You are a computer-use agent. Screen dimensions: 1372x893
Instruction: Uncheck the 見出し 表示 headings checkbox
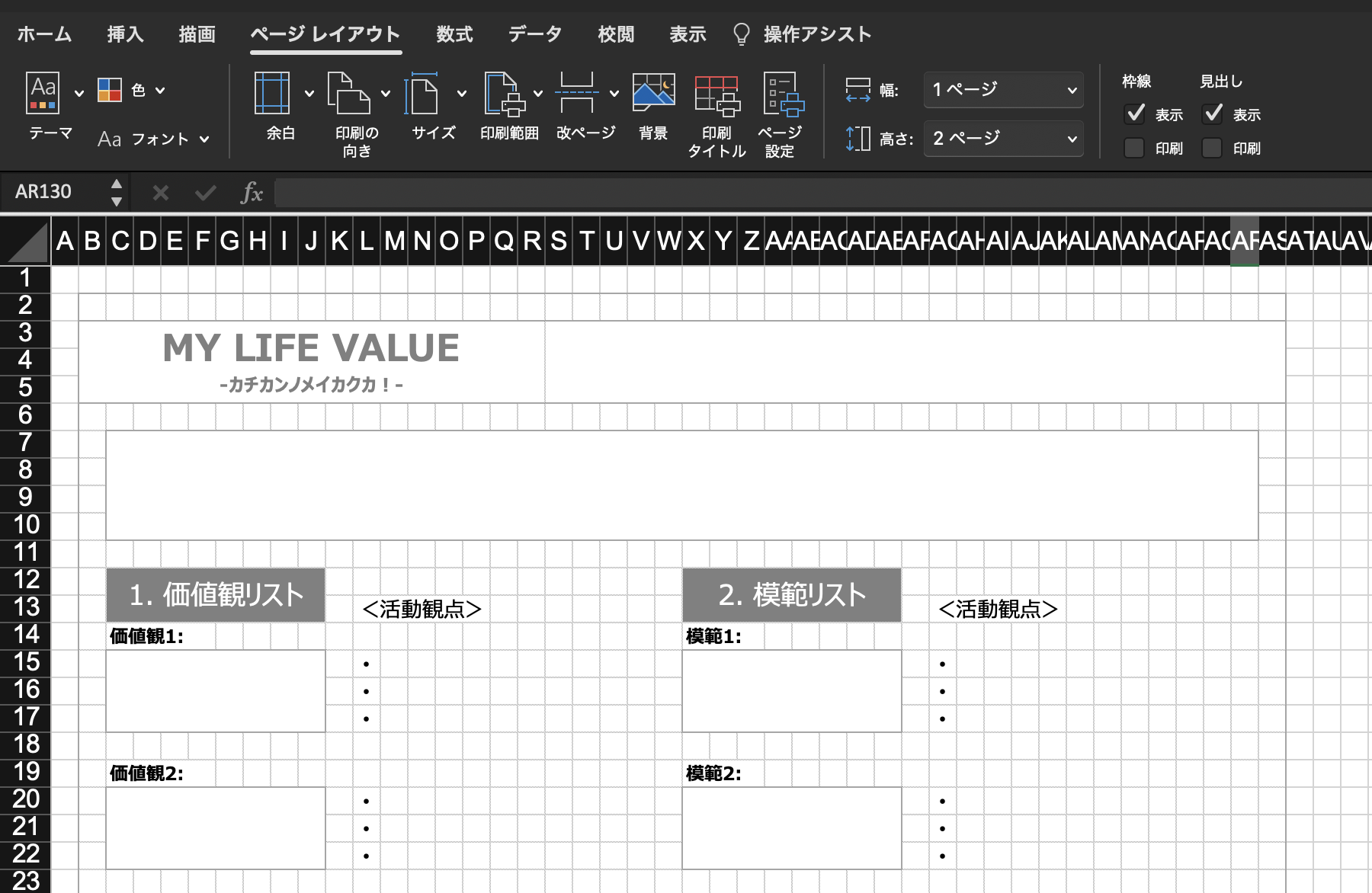click(x=1212, y=114)
